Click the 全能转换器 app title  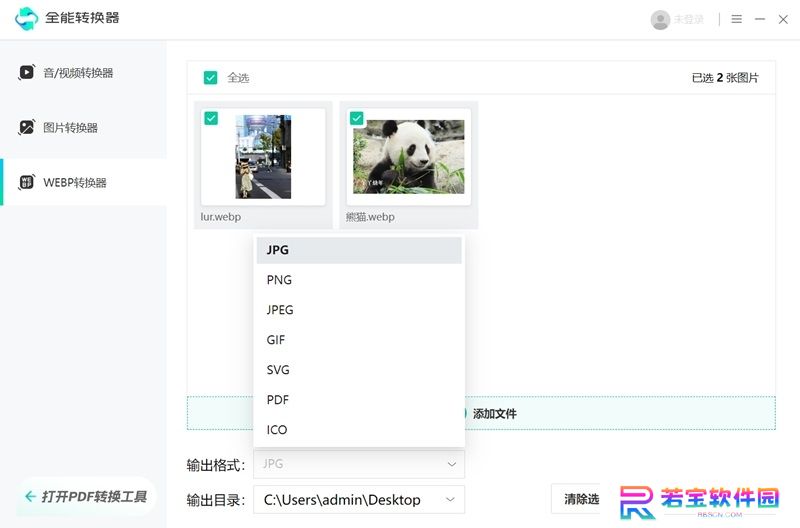tap(82, 18)
